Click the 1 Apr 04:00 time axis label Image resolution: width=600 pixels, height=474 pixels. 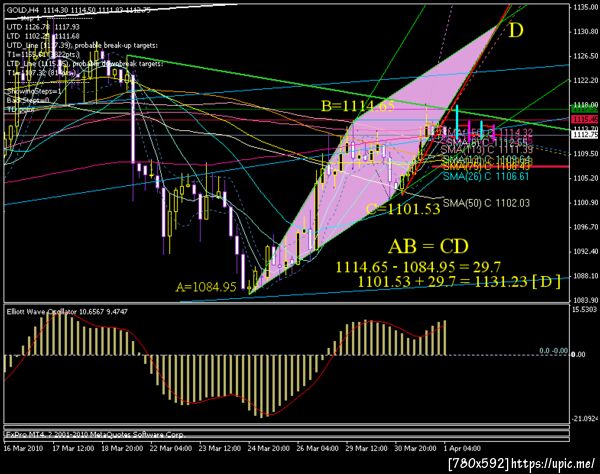pyautogui.click(x=461, y=448)
